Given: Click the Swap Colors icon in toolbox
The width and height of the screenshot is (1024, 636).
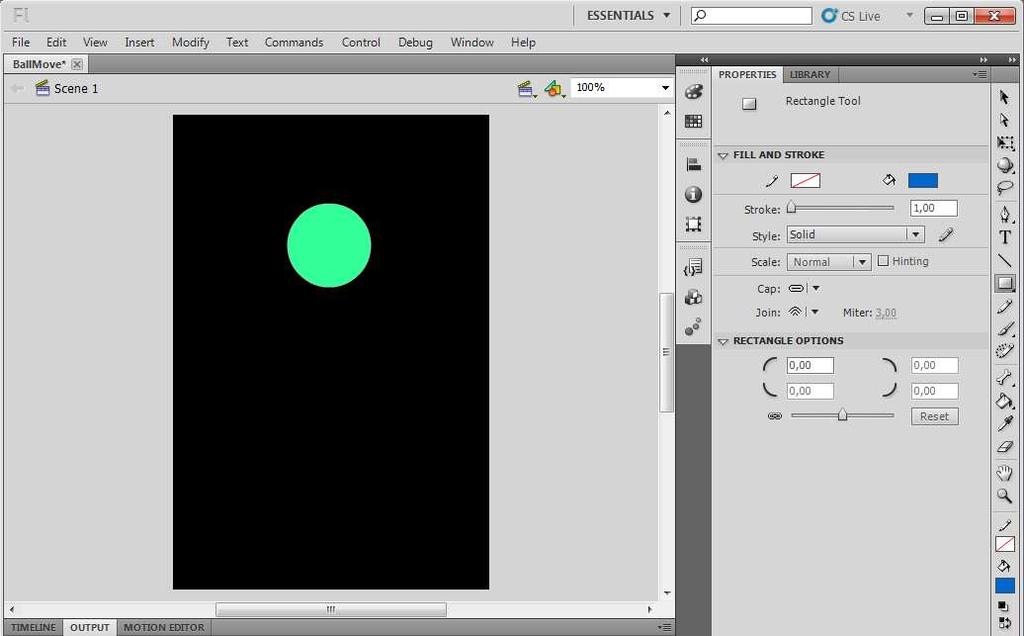Looking at the screenshot, I should coord(1005,622).
